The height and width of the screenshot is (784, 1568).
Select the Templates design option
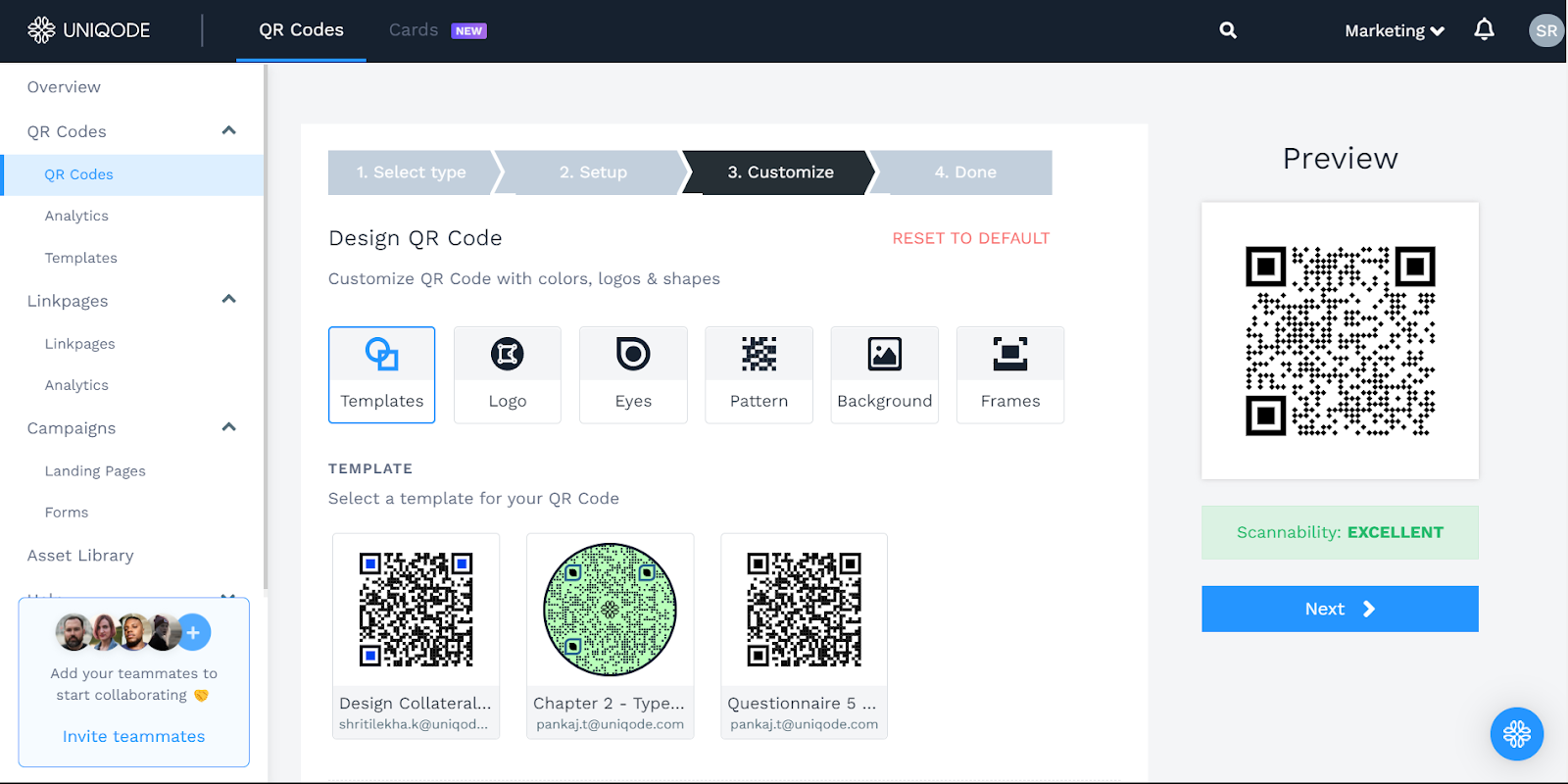tap(382, 374)
